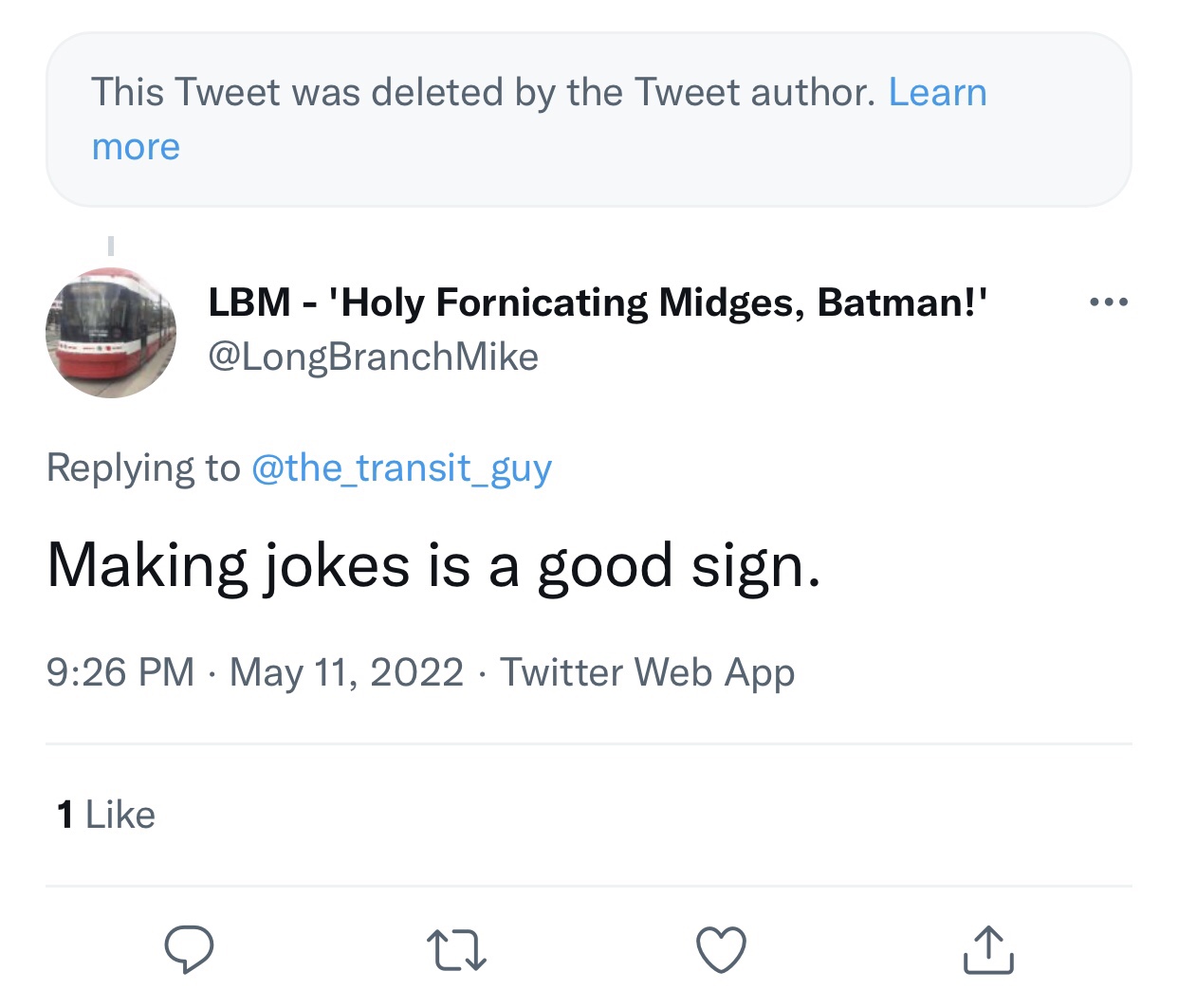Image resolution: width=1178 pixels, height=1008 pixels.
Task: Open the @the_transit_guy profile link
Action: [401, 467]
